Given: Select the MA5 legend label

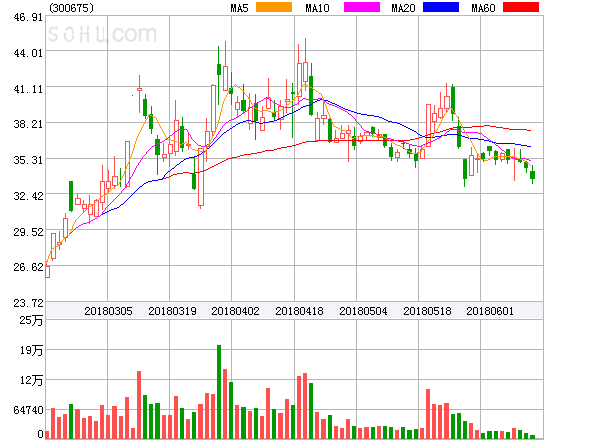Looking at the screenshot, I should (x=239, y=8).
